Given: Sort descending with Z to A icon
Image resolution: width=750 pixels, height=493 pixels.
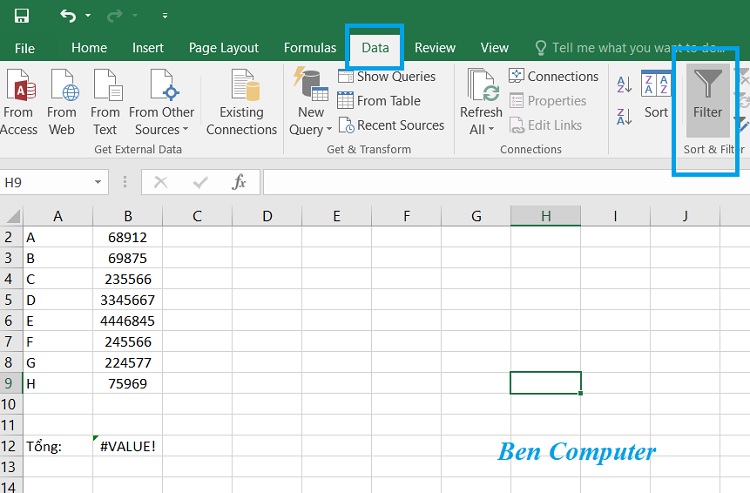Looking at the screenshot, I should click(x=625, y=116).
